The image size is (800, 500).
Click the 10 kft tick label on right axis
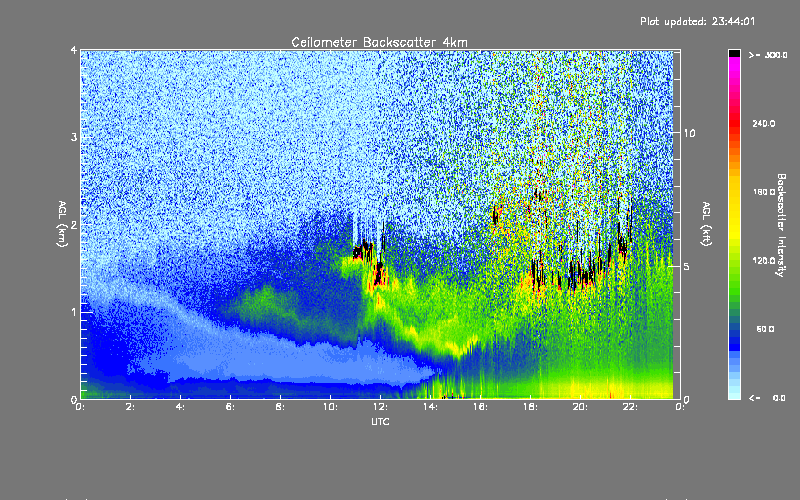coord(689,133)
